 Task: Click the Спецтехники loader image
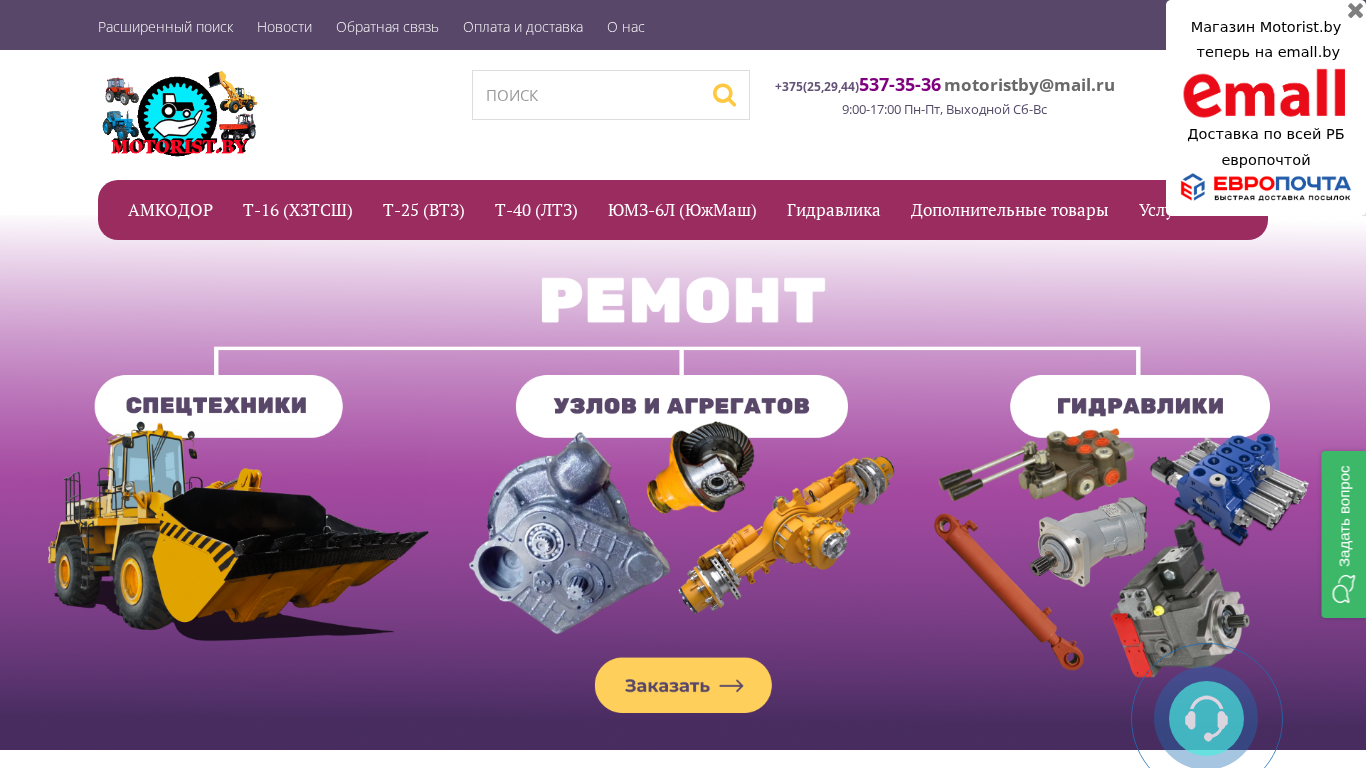click(238, 530)
